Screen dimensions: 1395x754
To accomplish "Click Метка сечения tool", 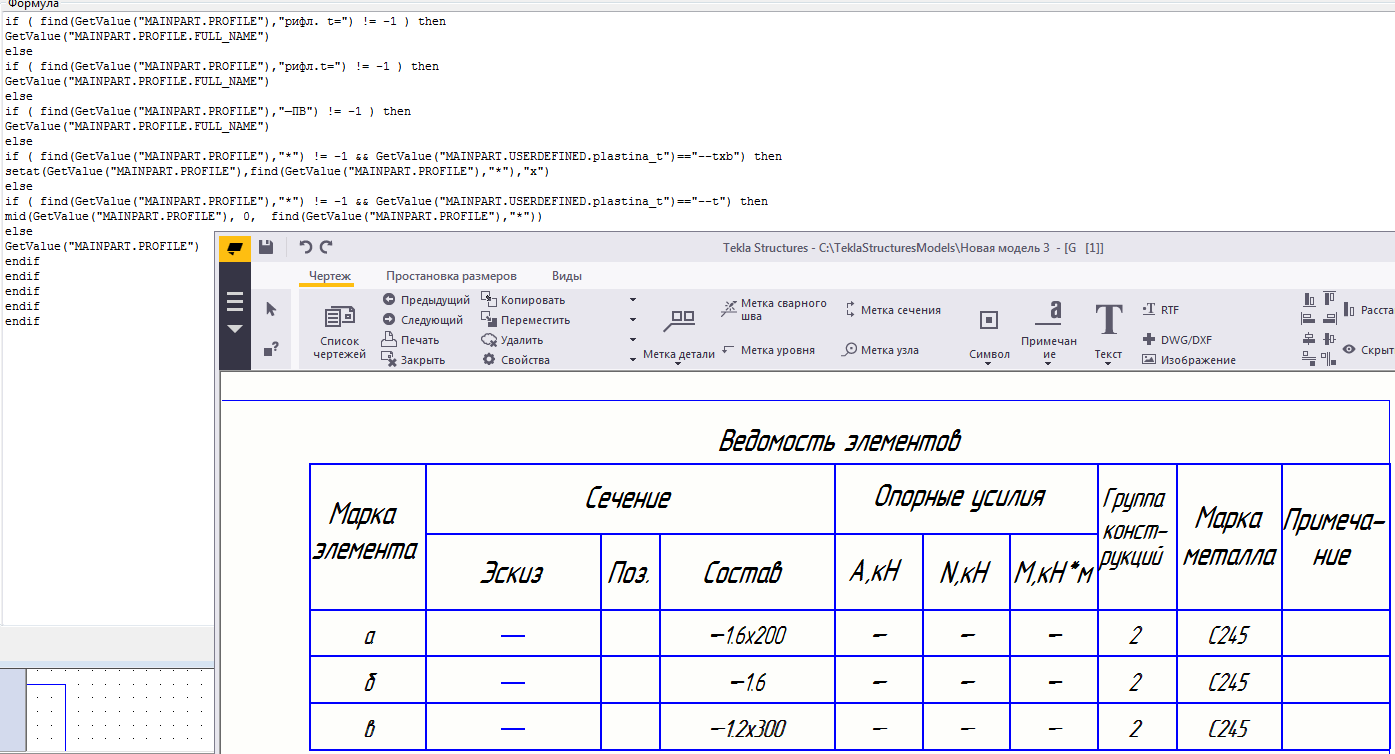I will 892,310.
